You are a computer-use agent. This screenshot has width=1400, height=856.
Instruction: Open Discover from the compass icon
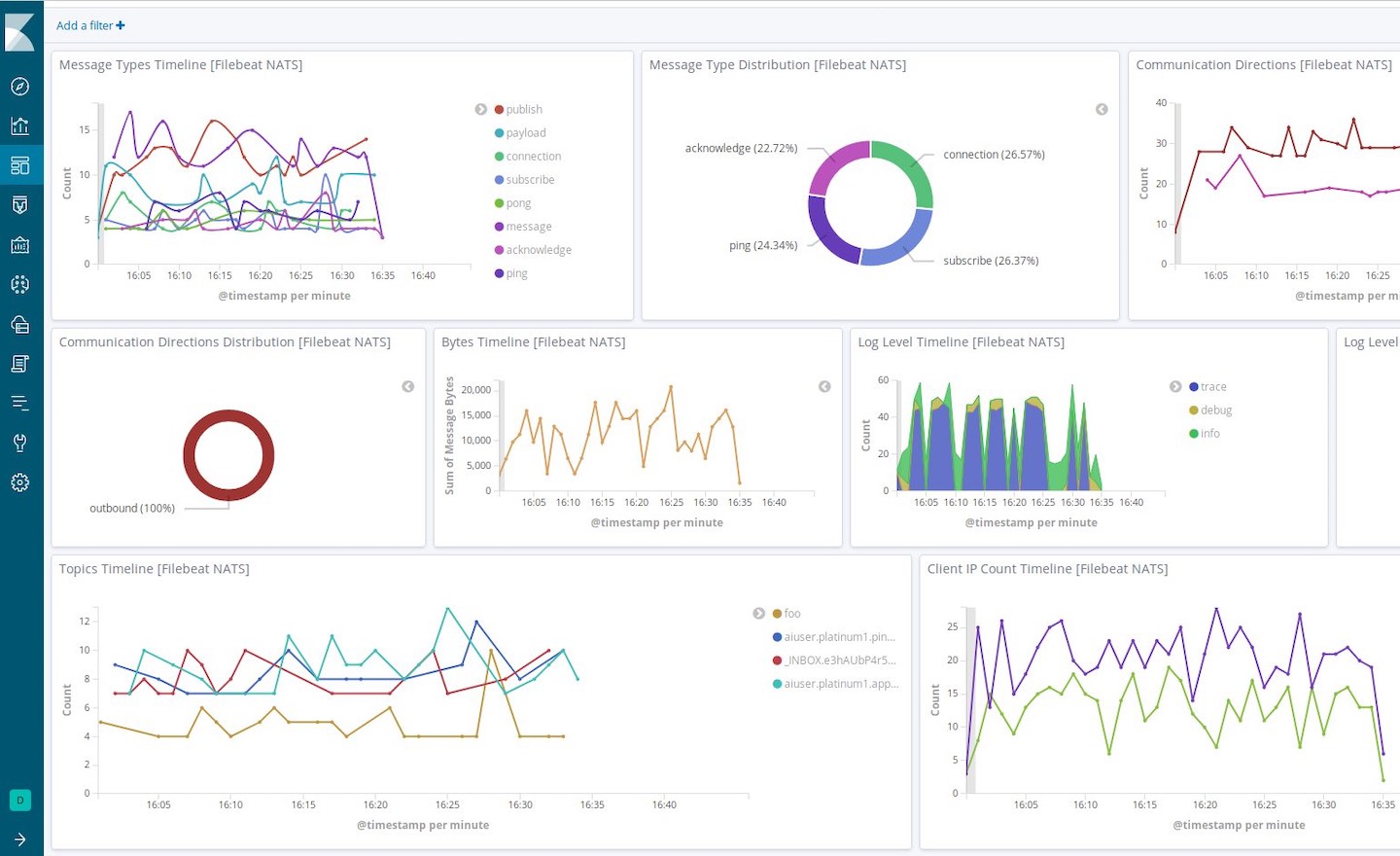coord(19,87)
